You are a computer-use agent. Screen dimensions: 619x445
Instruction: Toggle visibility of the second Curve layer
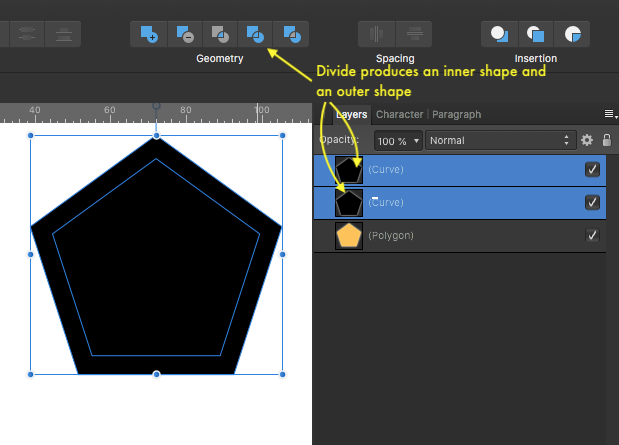pos(592,202)
